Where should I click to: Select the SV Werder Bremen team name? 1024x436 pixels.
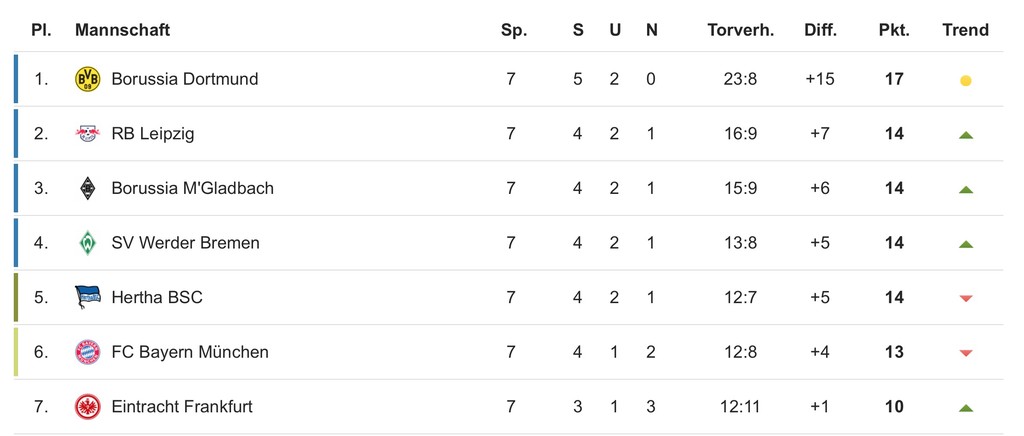pos(185,243)
